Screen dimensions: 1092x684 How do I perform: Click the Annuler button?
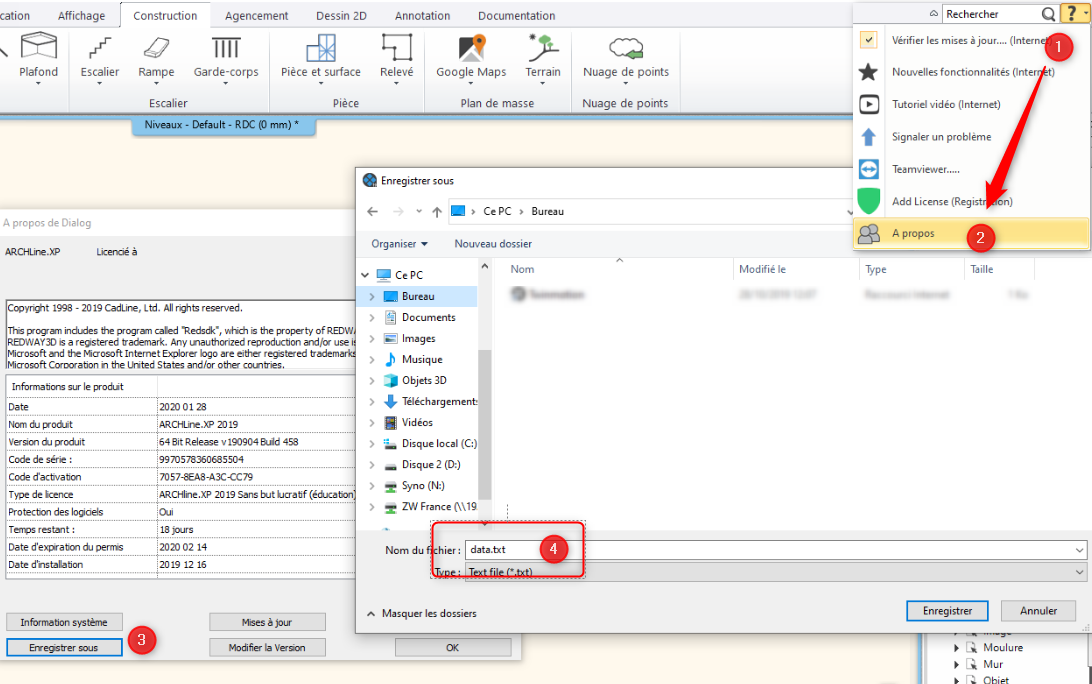(x=1038, y=611)
